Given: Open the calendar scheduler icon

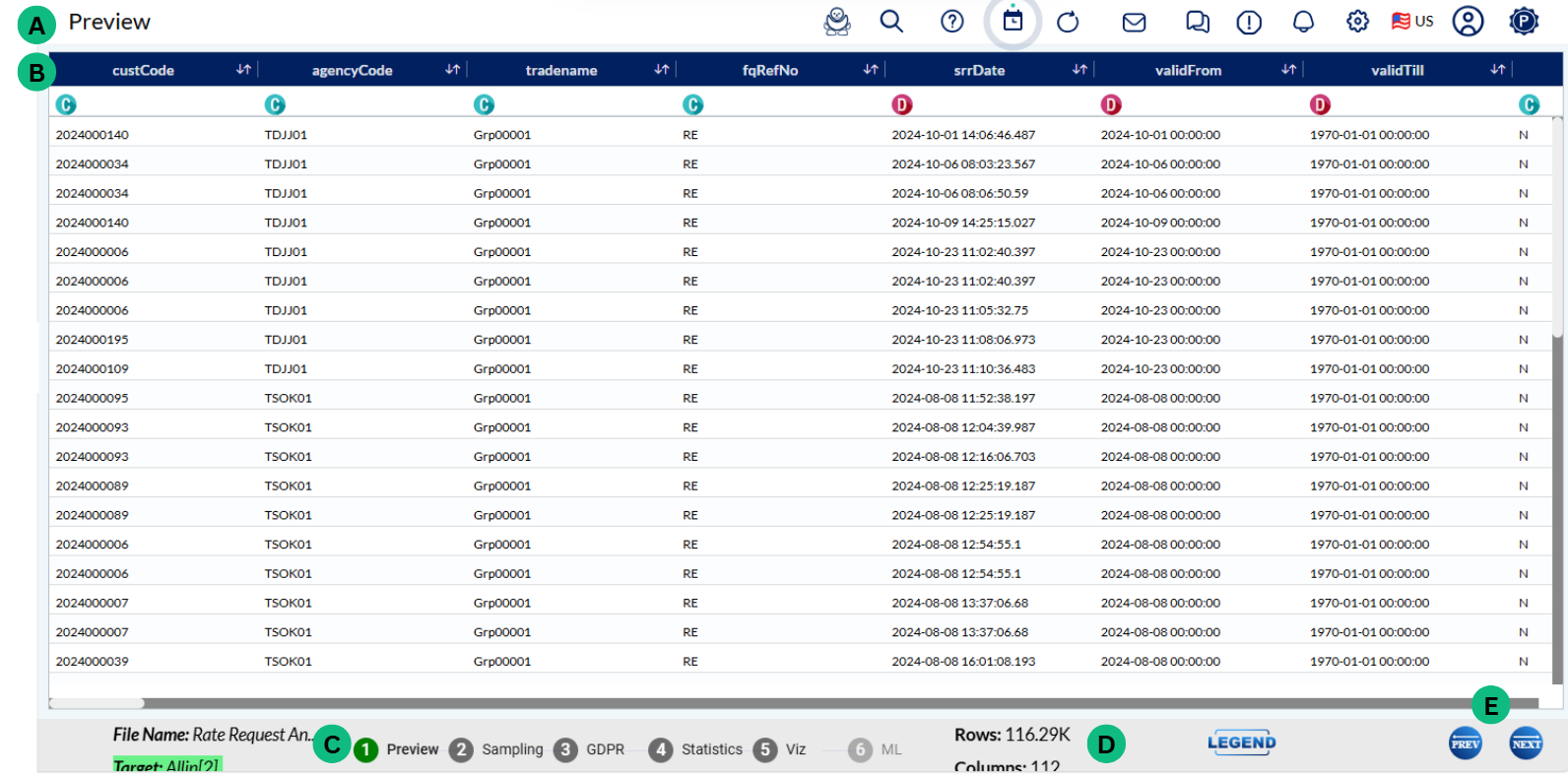Looking at the screenshot, I should 1013,21.
